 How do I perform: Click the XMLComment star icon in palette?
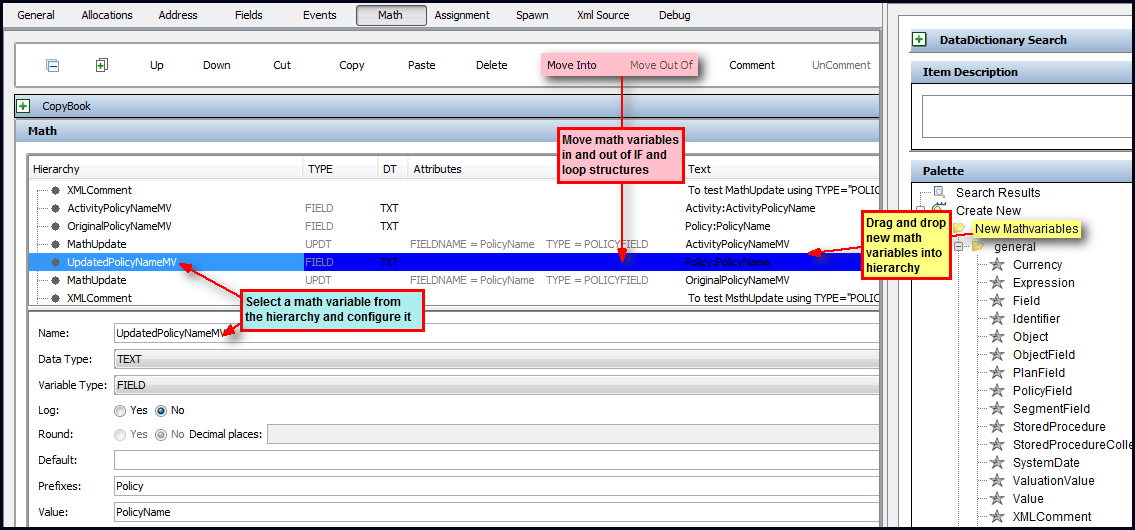(998, 517)
